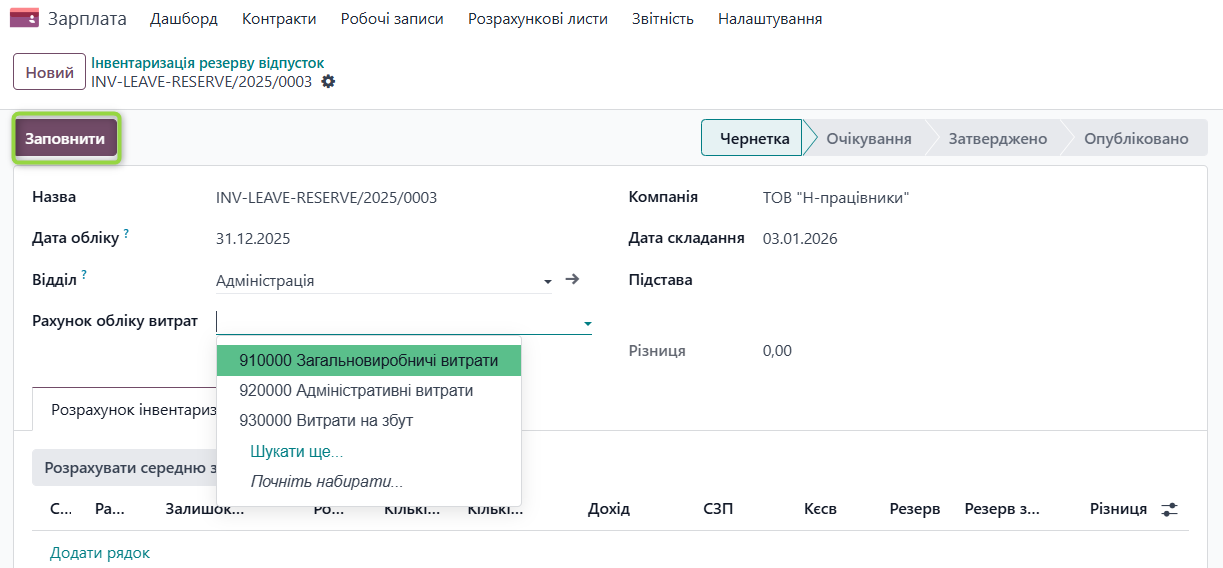Show help tooltip for Відділ
Image resolution: width=1223 pixels, height=568 pixels.
(x=84, y=275)
